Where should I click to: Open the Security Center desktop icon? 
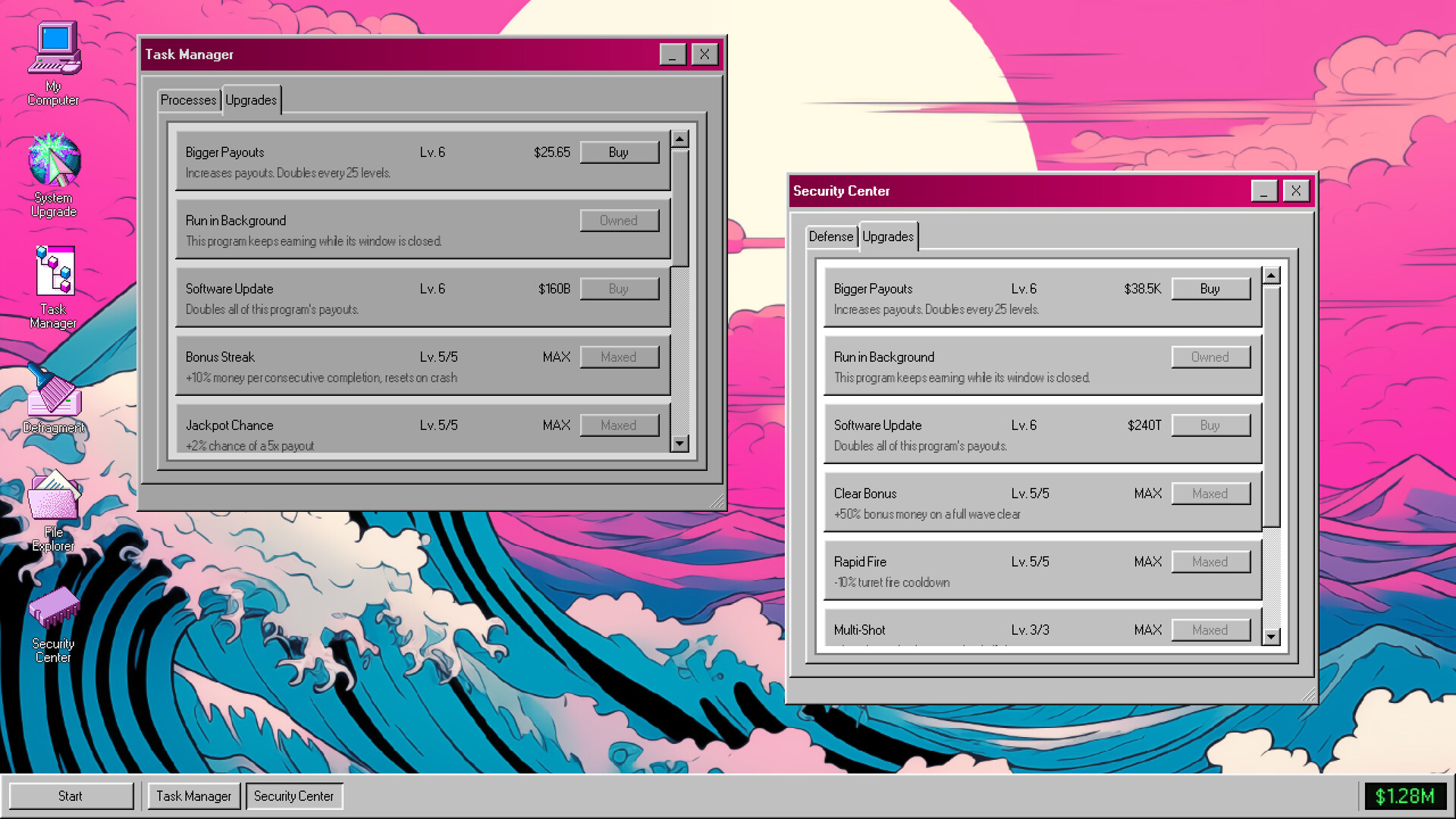[x=53, y=623]
